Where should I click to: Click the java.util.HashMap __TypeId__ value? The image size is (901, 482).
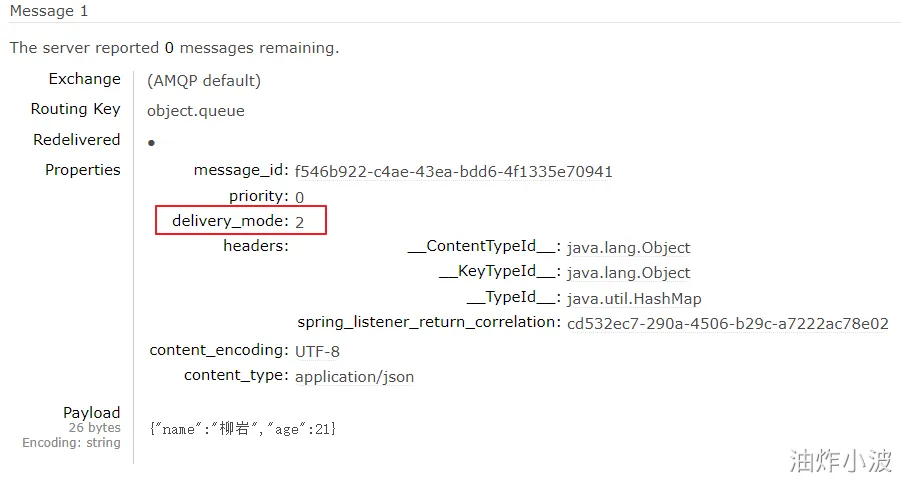634,298
